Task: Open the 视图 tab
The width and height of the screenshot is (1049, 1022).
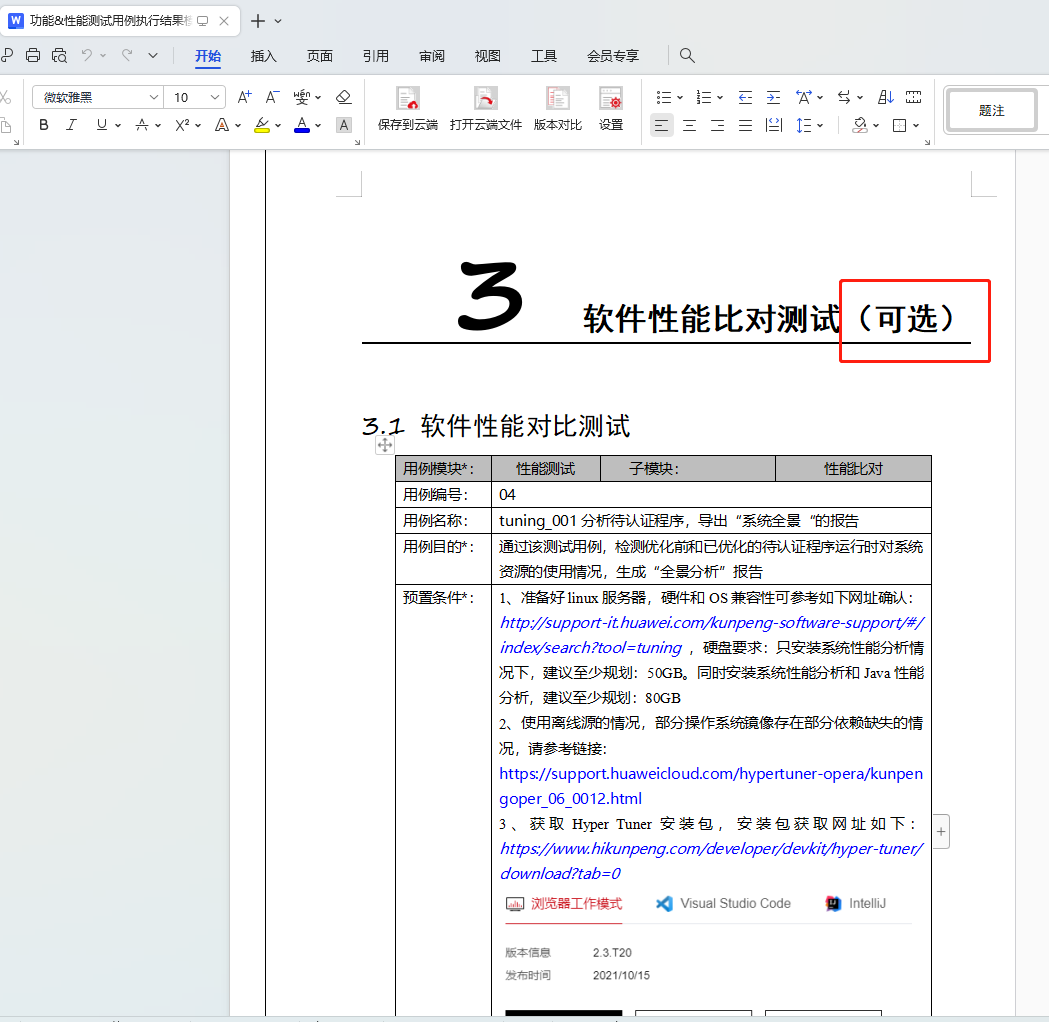Action: click(488, 56)
